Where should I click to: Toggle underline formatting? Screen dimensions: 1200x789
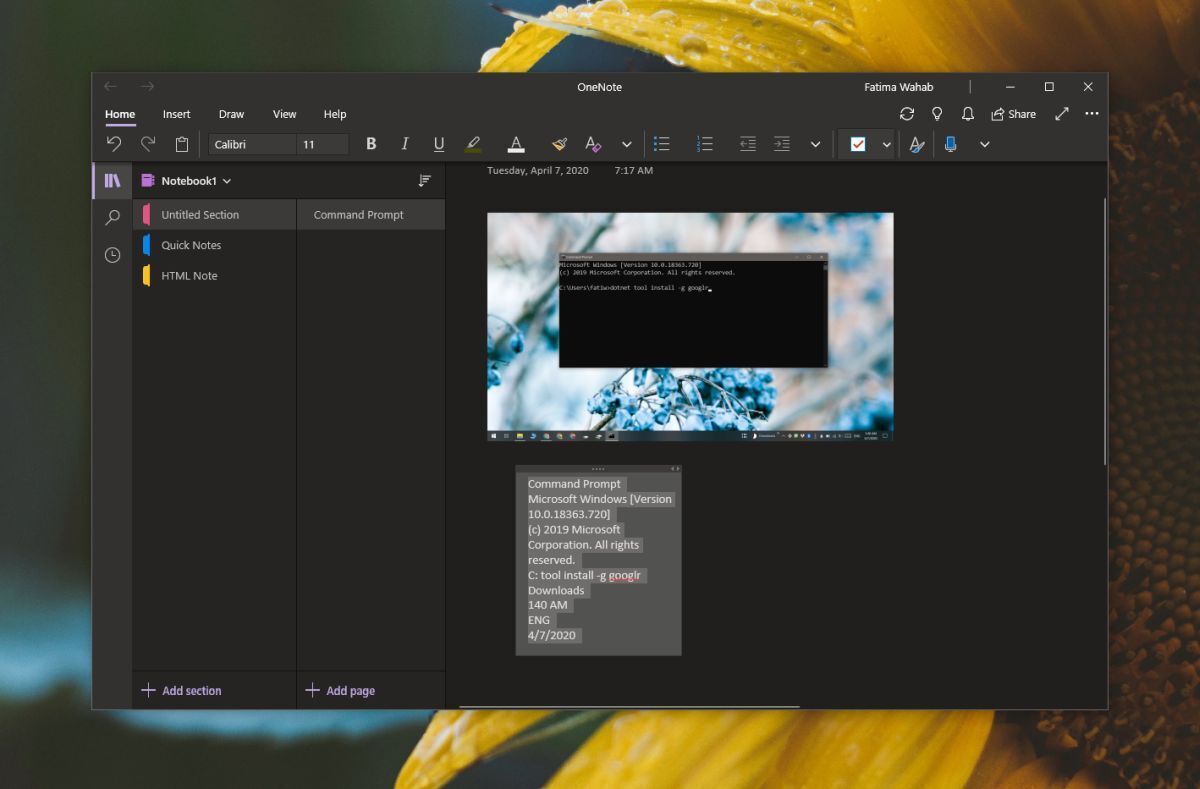click(438, 144)
